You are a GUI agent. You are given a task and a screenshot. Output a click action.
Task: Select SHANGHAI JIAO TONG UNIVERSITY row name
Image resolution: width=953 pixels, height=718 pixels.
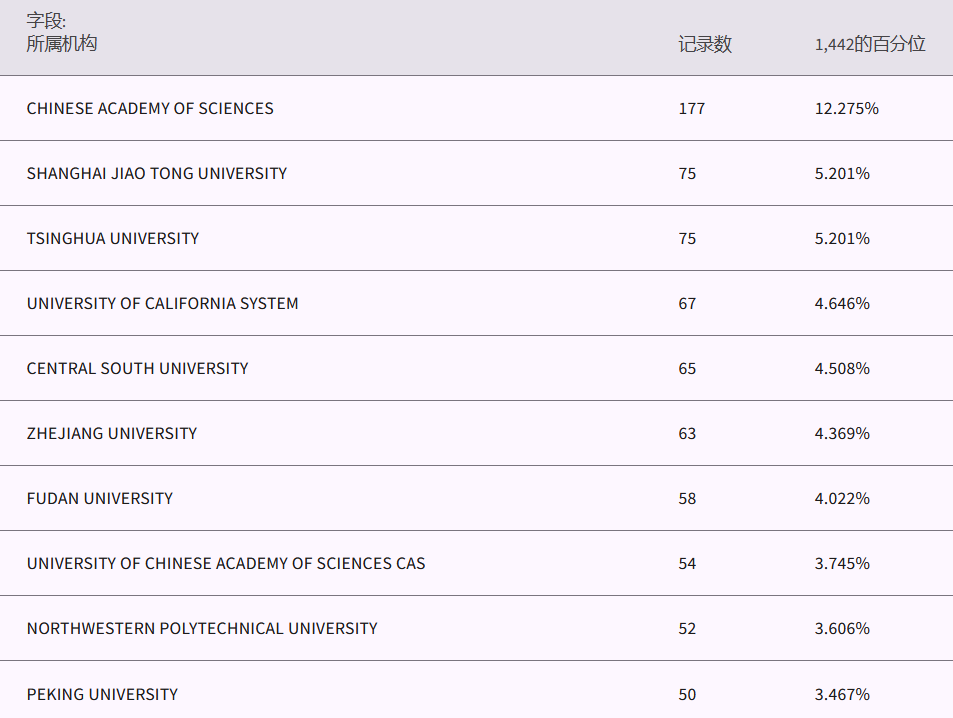(x=157, y=173)
